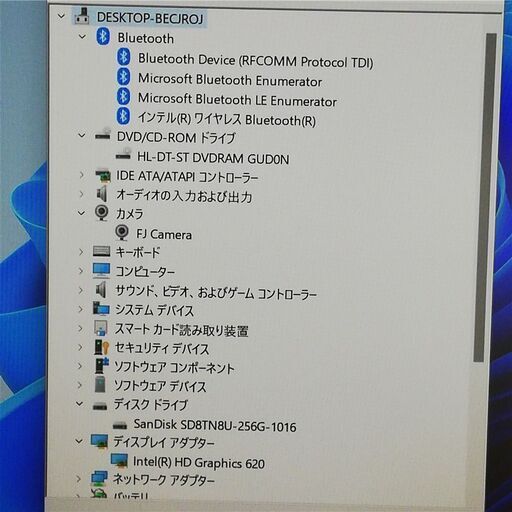Viewport: 512px width, 512px height.
Task: Select インテル(R) ワイヤレス Bluetooth(R) label
Action: pyautogui.click(x=227, y=119)
